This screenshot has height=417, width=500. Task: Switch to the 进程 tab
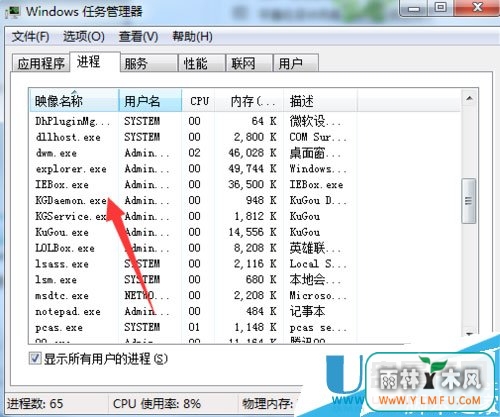pyautogui.click(x=95, y=62)
